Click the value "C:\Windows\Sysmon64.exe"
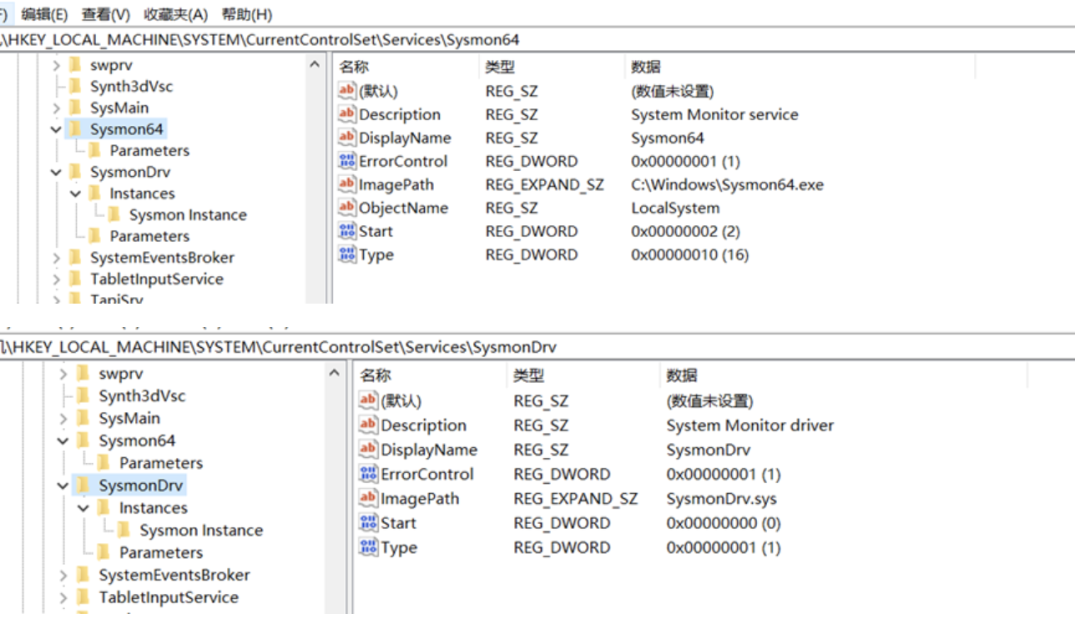This screenshot has height=634, width=1080. tap(727, 184)
